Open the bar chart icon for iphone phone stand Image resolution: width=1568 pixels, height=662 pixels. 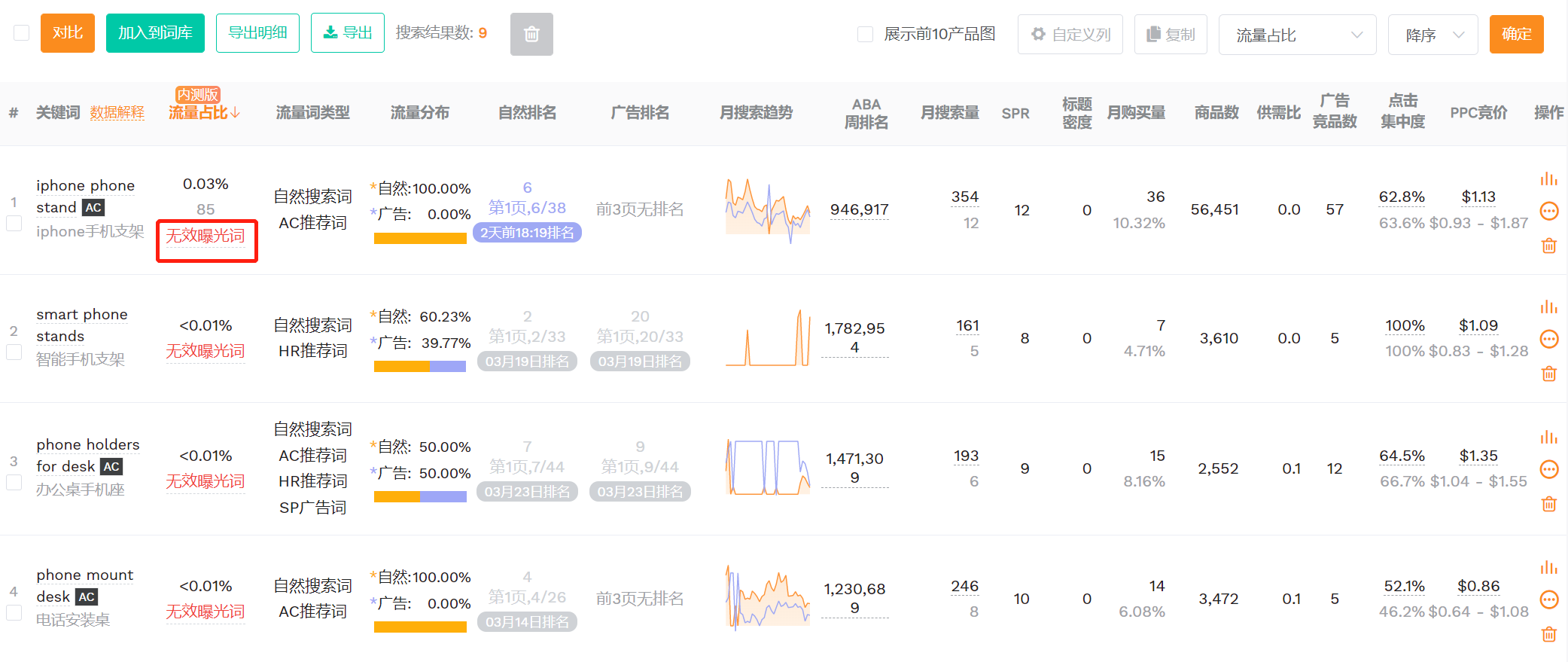(1548, 178)
